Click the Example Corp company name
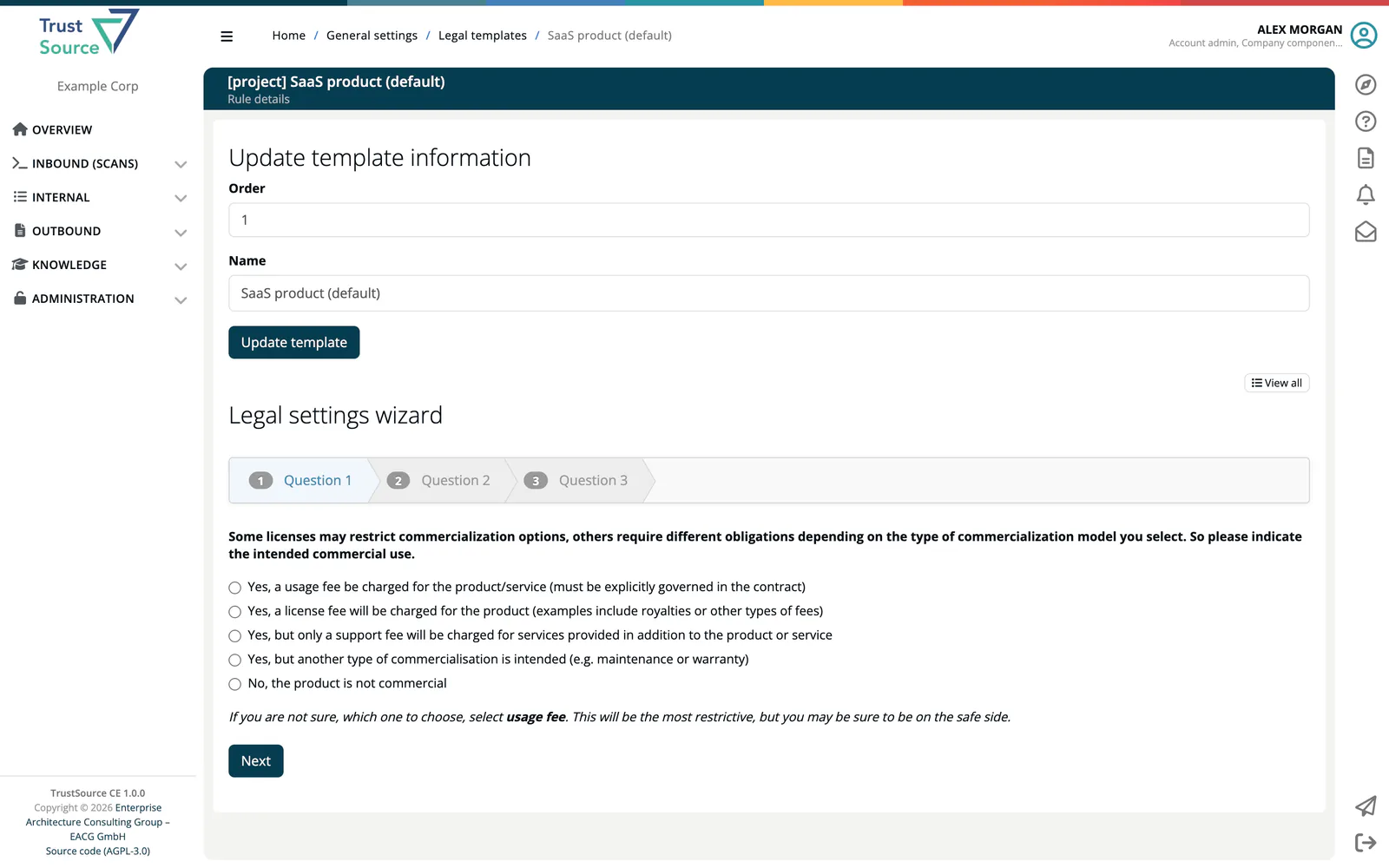Viewport: 1389px width, 868px height. click(98, 86)
